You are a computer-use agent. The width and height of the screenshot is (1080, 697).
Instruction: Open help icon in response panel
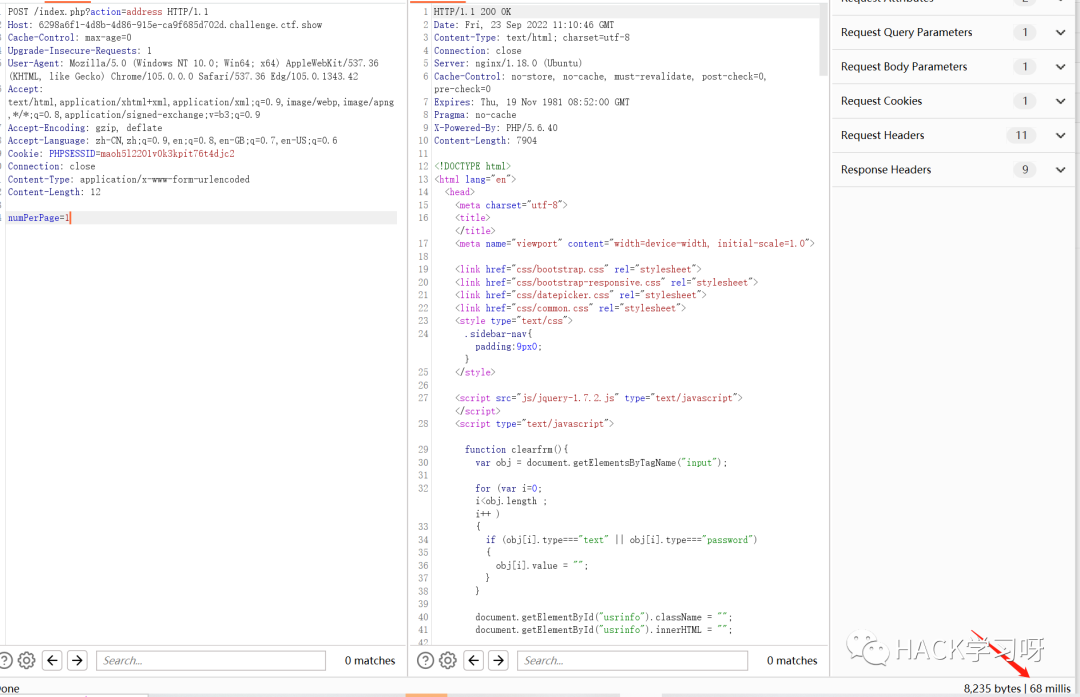[x=426, y=660]
